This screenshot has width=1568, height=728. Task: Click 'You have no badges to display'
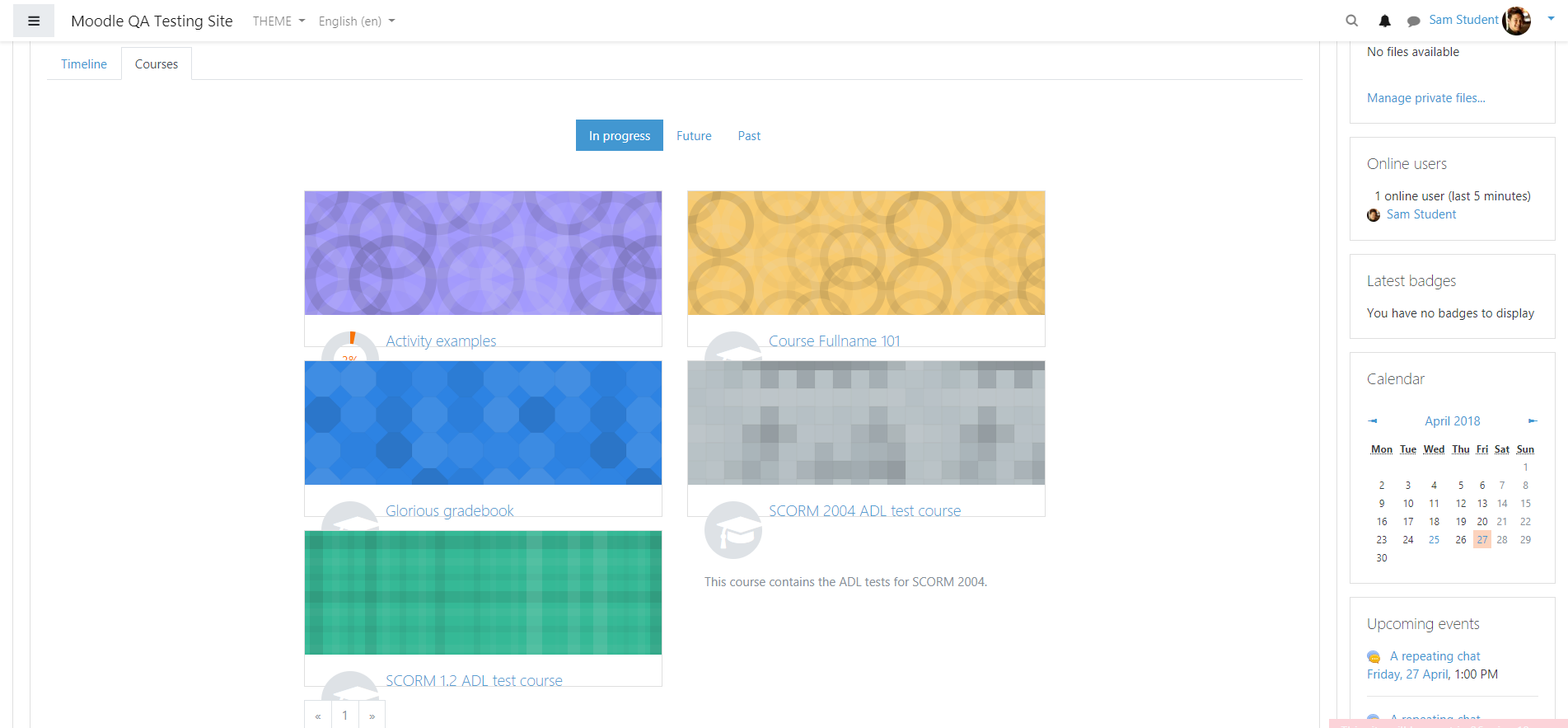click(x=1450, y=313)
